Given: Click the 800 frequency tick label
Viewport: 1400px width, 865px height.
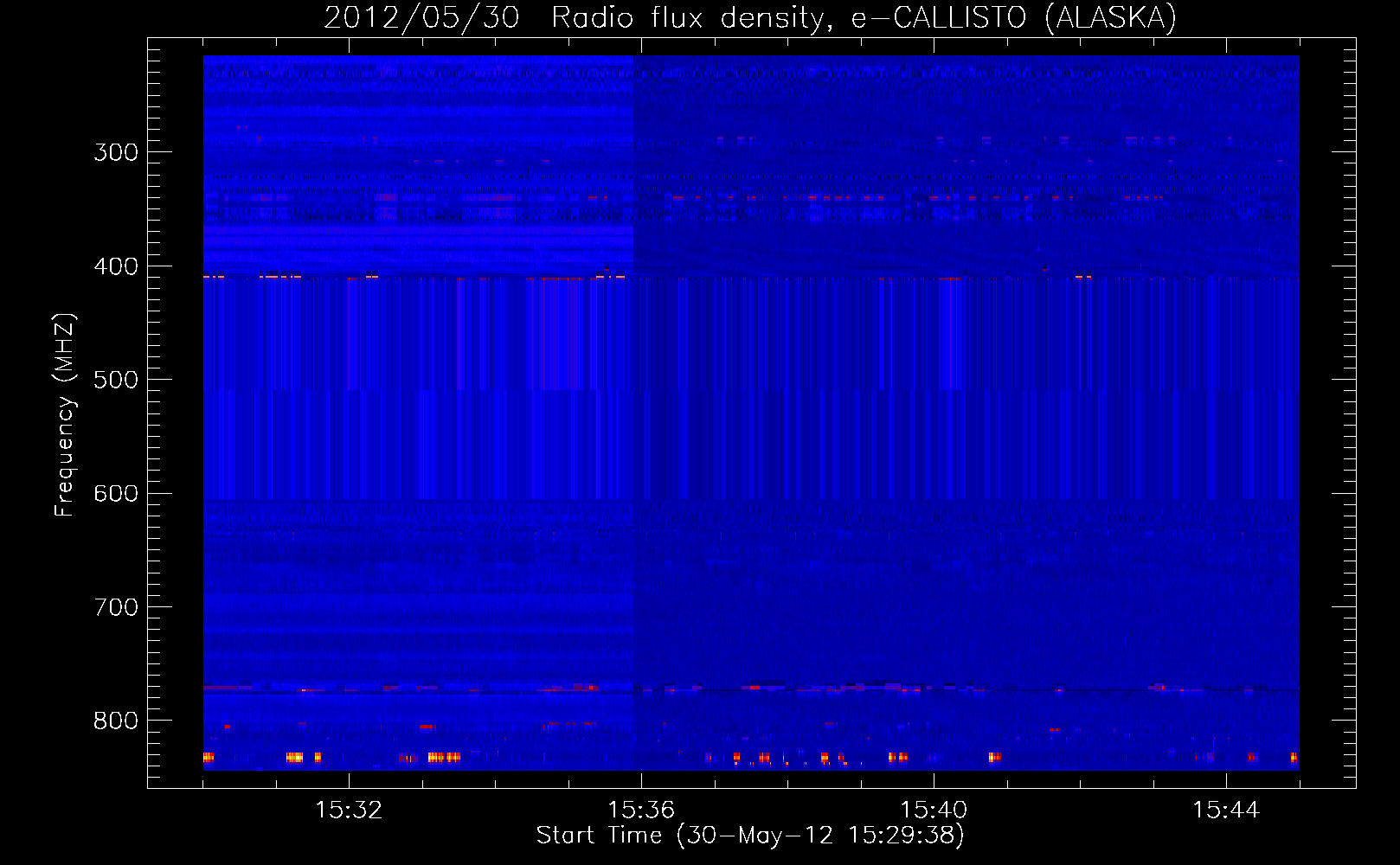Looking at the screenshot, I should pyautogui.click(x=116, y=721).
